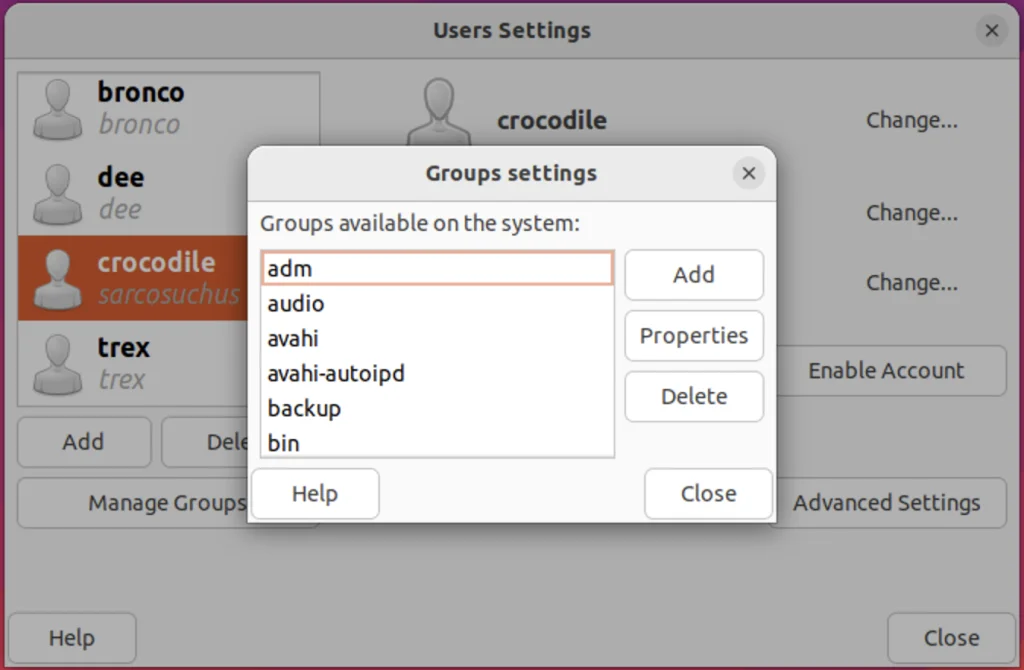Change the crocodile account settings

[x=911, y=119]
